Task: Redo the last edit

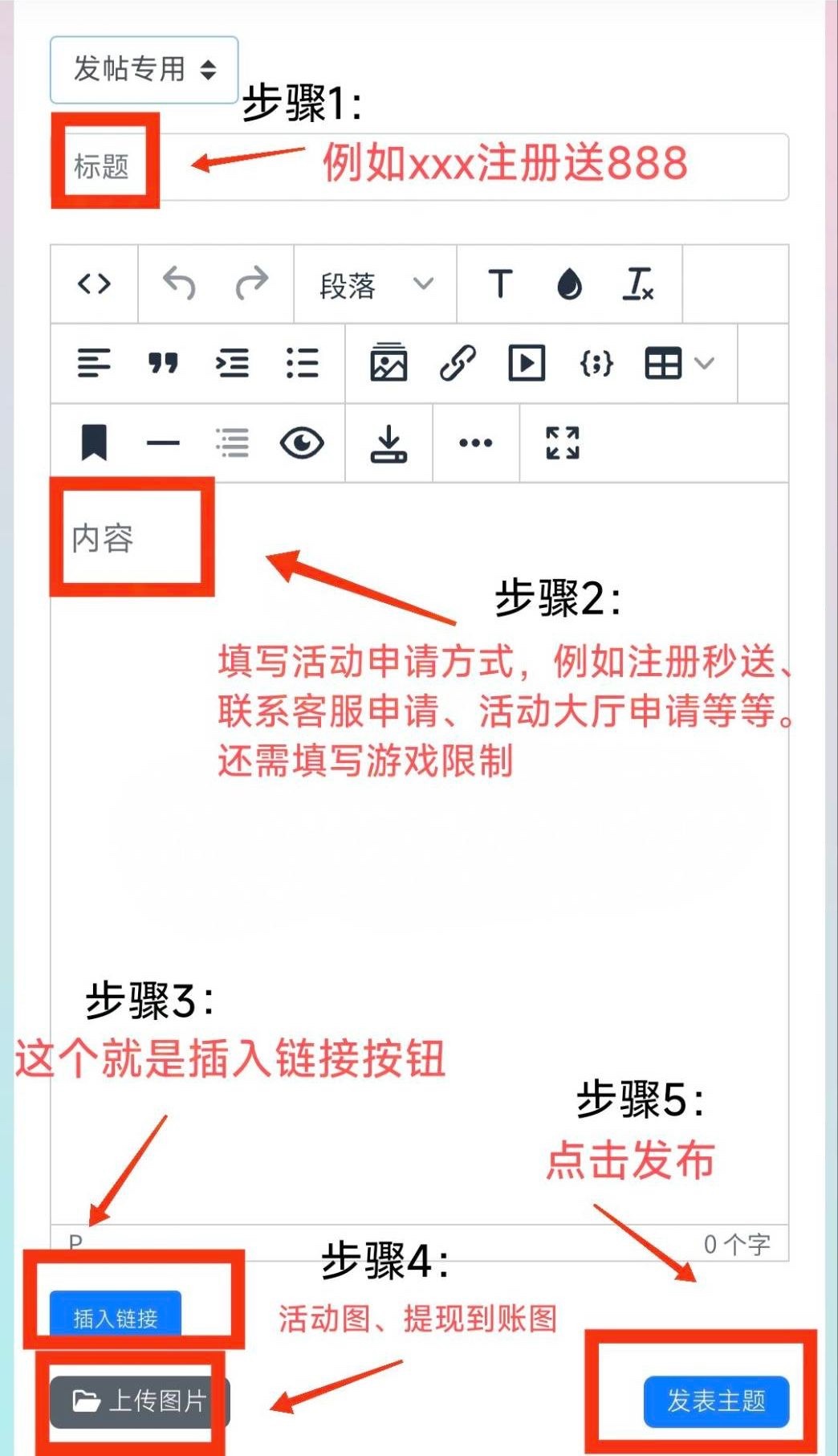Action: (x=251, y=283)
